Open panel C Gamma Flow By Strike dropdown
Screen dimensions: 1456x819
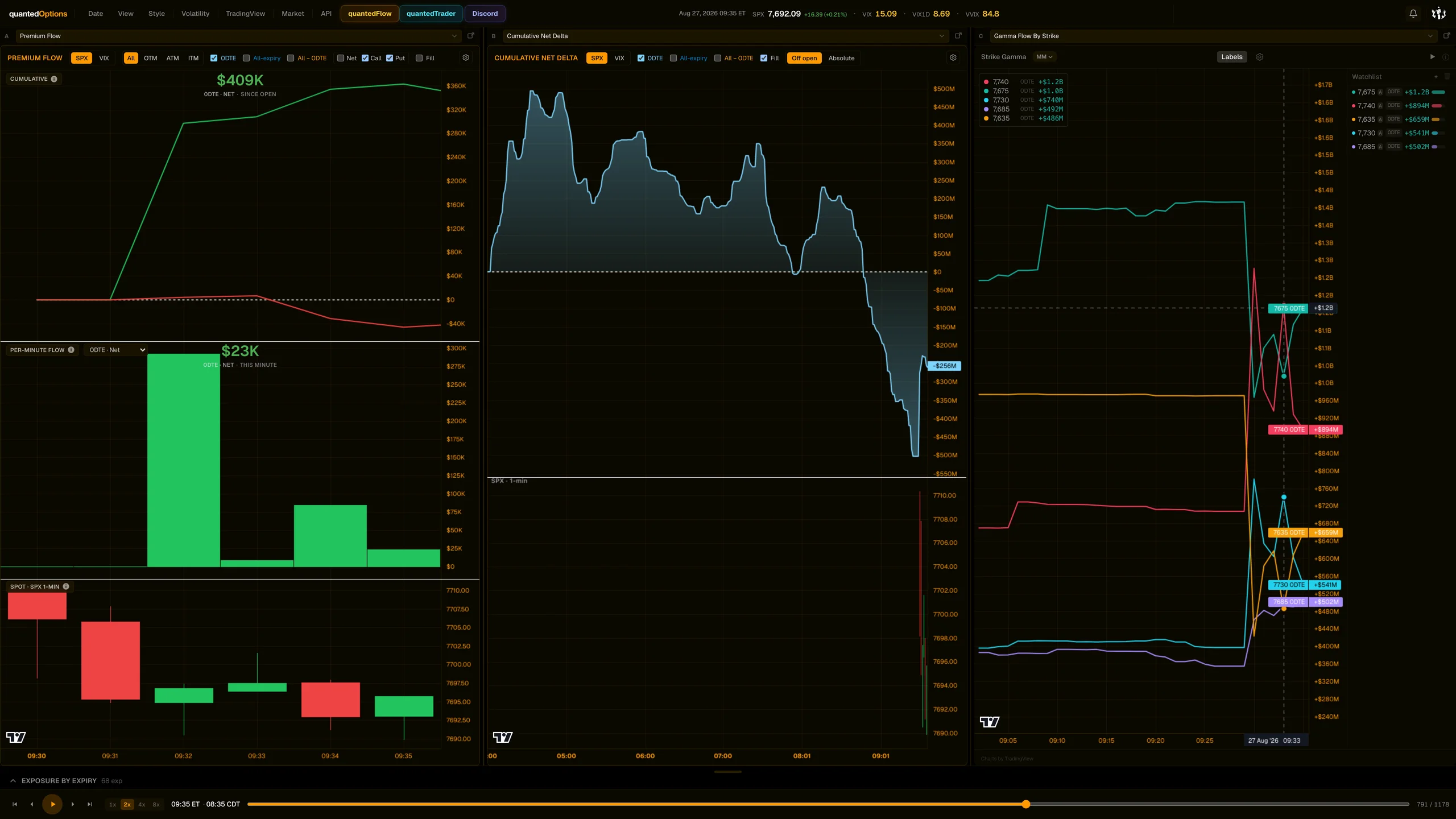pyautogui.click(x=1213, y=36)
